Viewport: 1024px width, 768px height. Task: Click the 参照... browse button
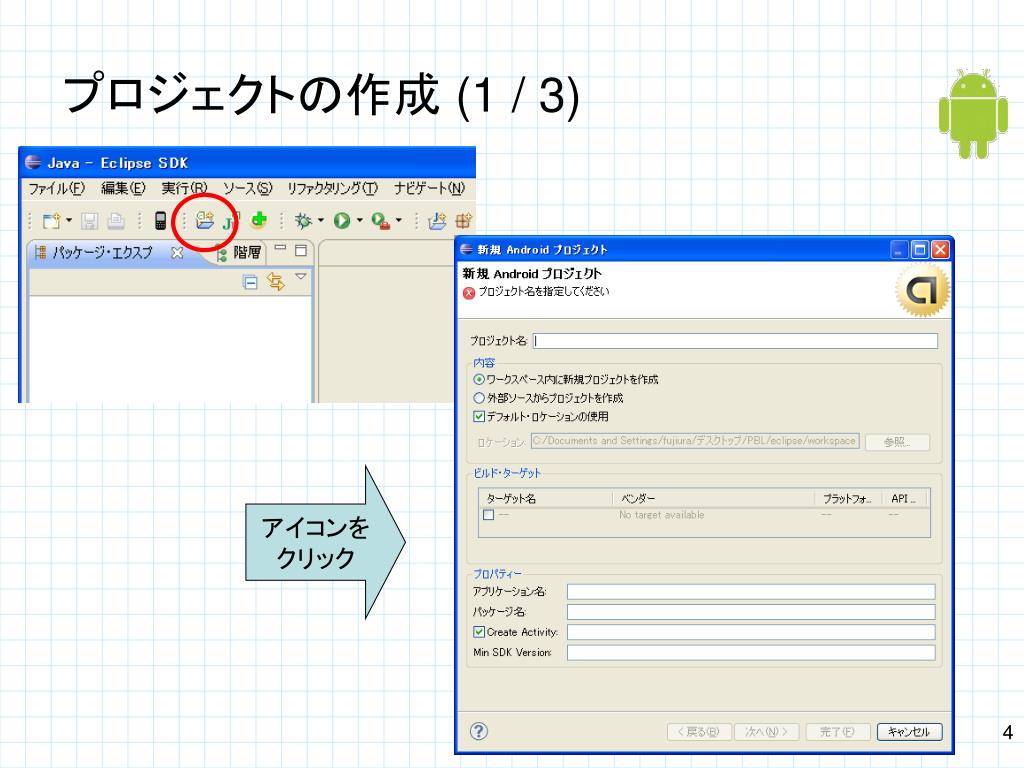(897, 442)
